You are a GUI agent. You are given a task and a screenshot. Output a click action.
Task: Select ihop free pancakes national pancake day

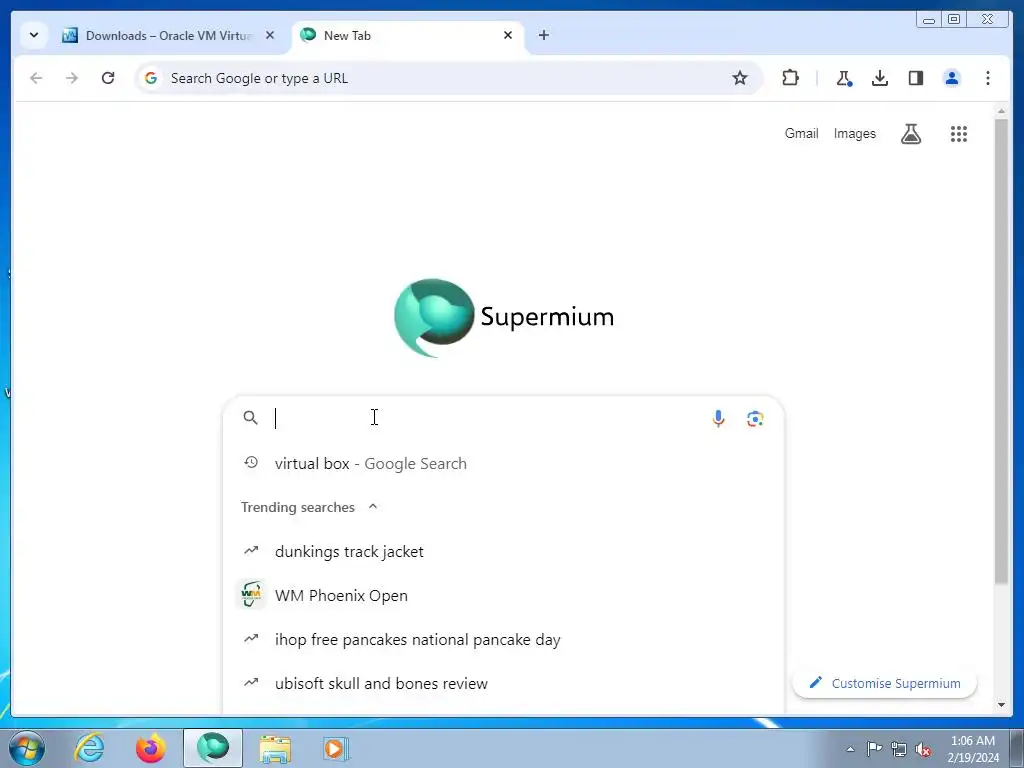pyautogui.click(x=503, y=639)
